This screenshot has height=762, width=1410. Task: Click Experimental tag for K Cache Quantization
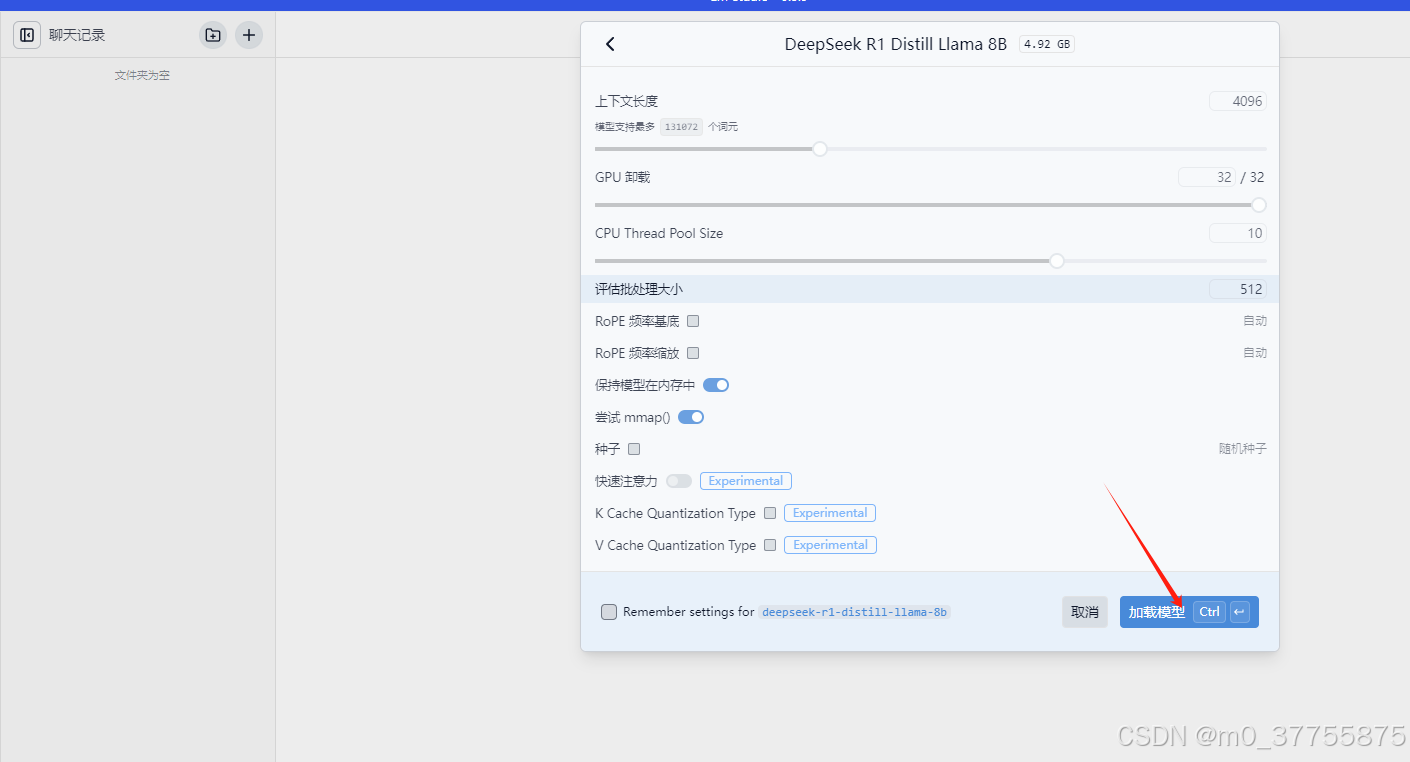coord(830,513)
